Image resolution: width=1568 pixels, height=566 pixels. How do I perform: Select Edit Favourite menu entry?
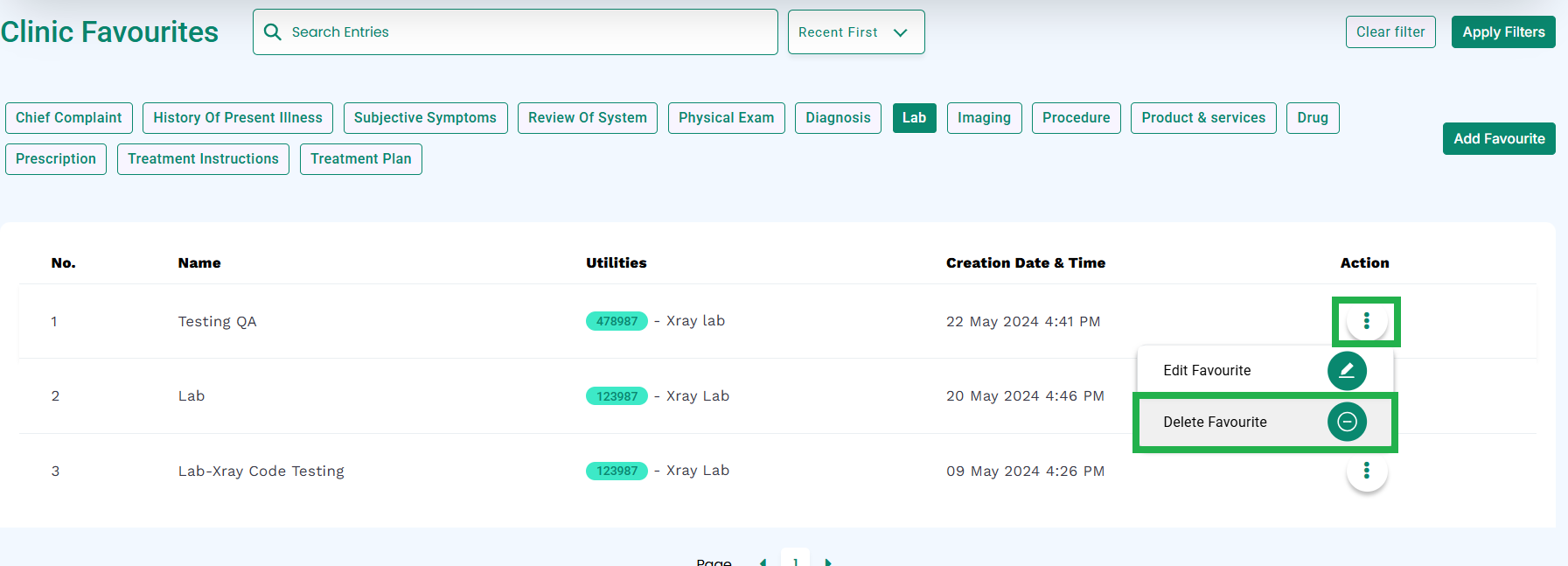1265,371
